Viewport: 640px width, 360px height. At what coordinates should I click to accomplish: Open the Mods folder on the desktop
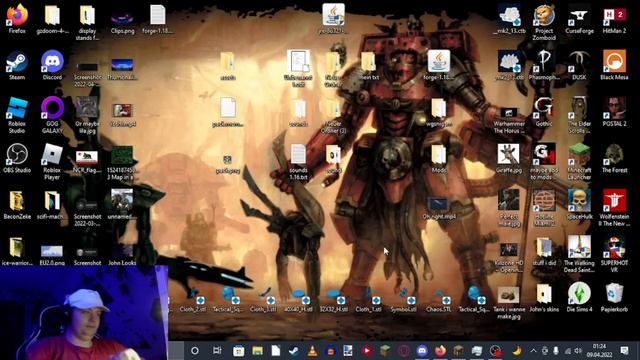[x=439, y=158]
